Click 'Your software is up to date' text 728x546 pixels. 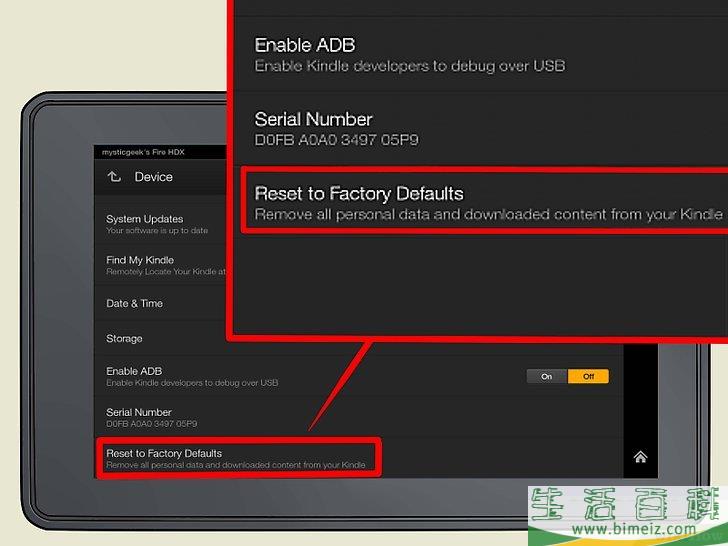pyautogui.click(x=157, y=231)
